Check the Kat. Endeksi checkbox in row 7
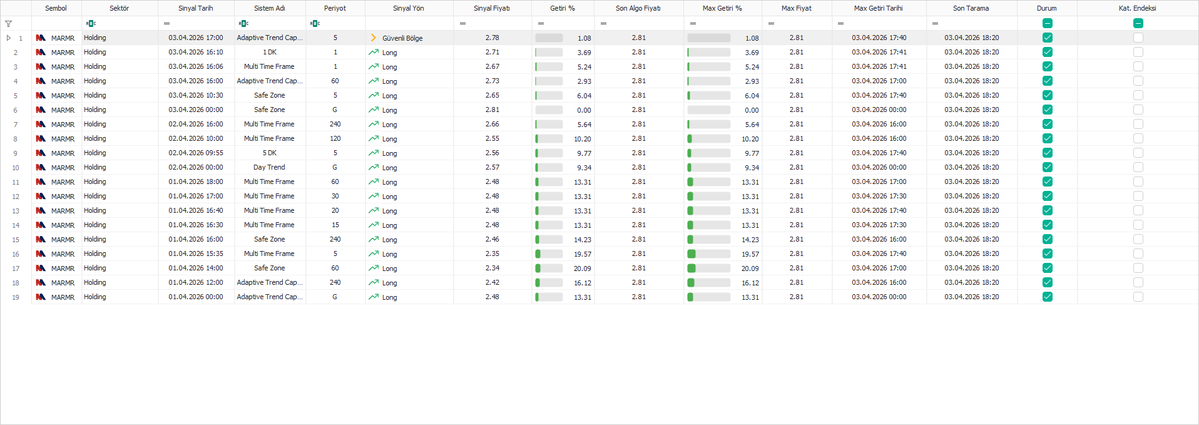This screenshot has width=1199, height=425. 1138,124
